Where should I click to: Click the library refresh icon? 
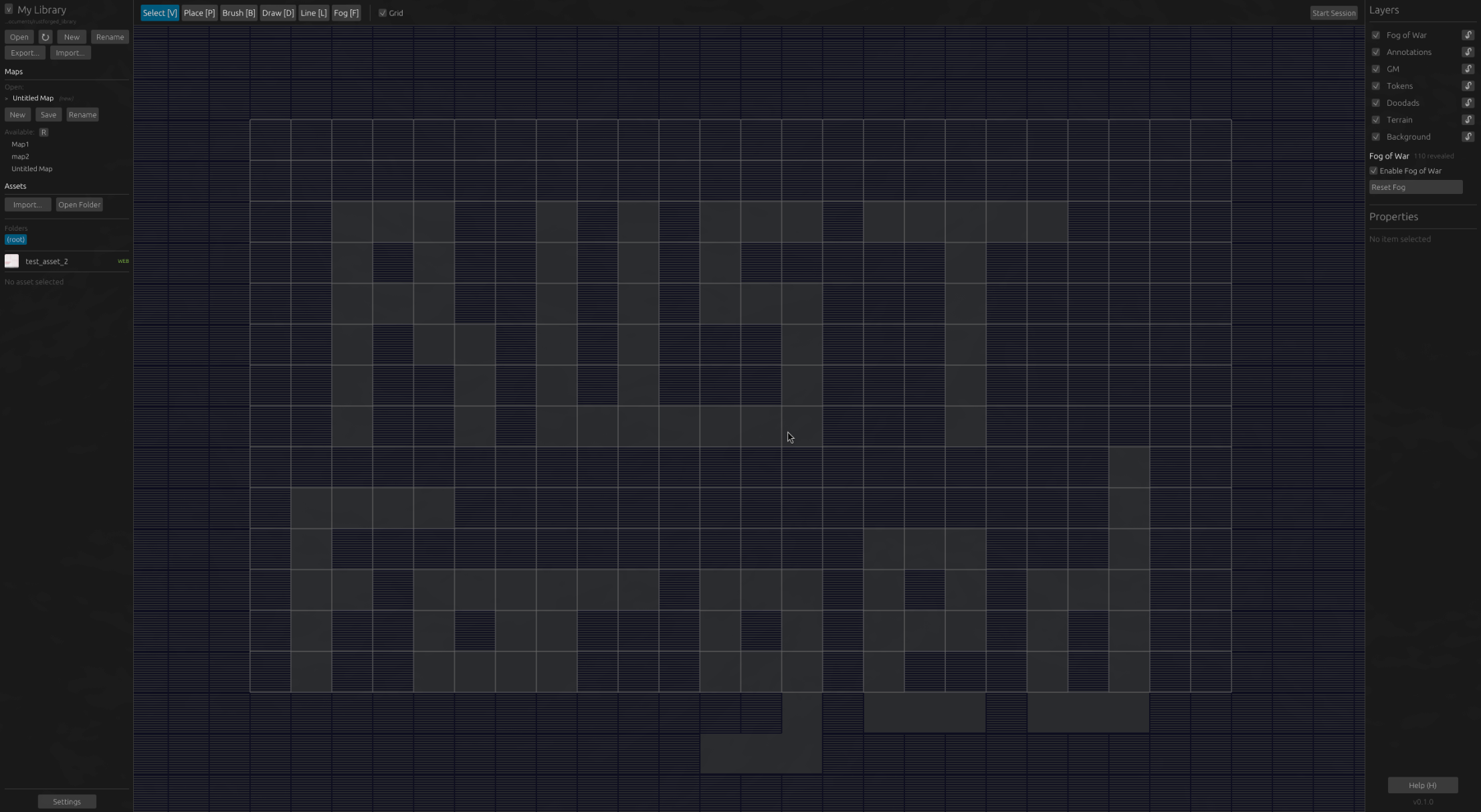coord(45,37)
